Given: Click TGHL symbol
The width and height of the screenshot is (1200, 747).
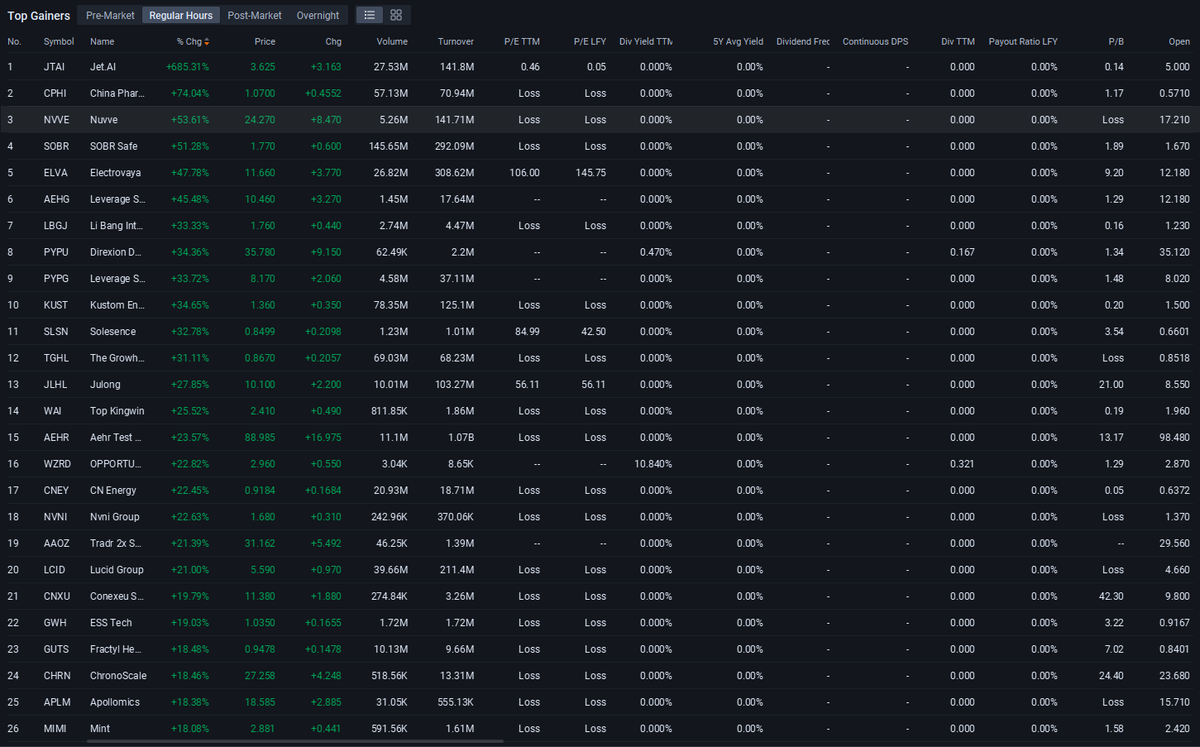Looking at the screenshot, I should (56, 358).
